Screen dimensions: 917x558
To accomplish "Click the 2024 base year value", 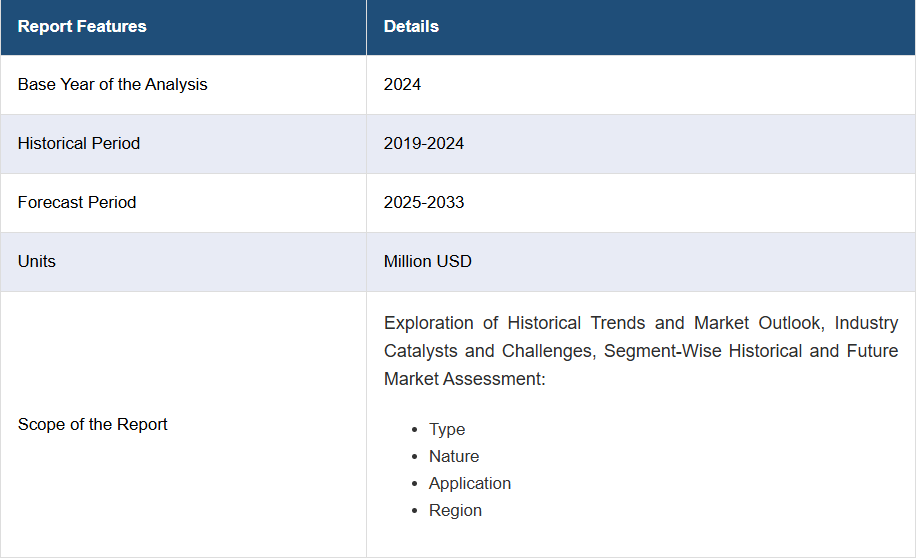I will tap(402, 84).
